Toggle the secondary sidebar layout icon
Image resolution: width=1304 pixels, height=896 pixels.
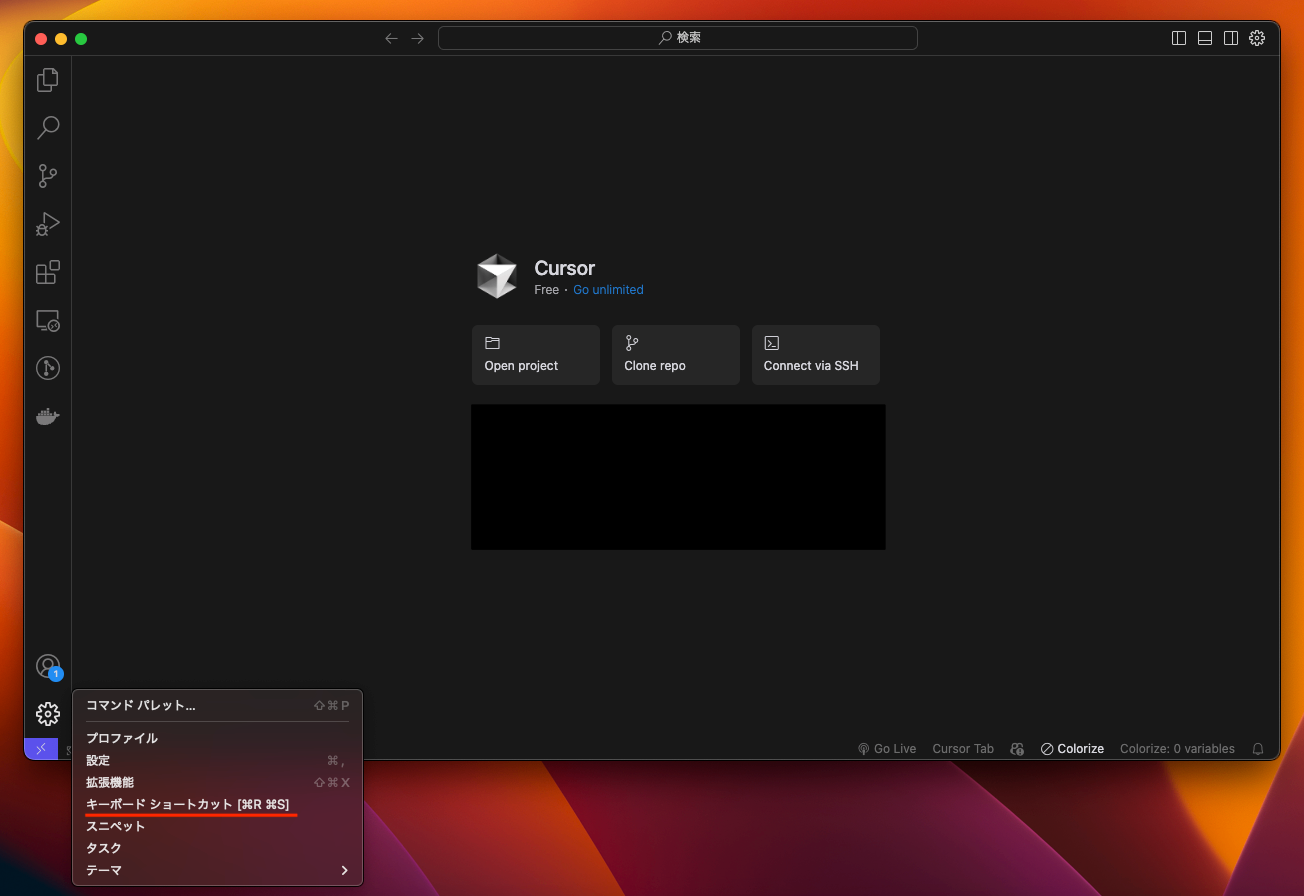coord(1231,38)
